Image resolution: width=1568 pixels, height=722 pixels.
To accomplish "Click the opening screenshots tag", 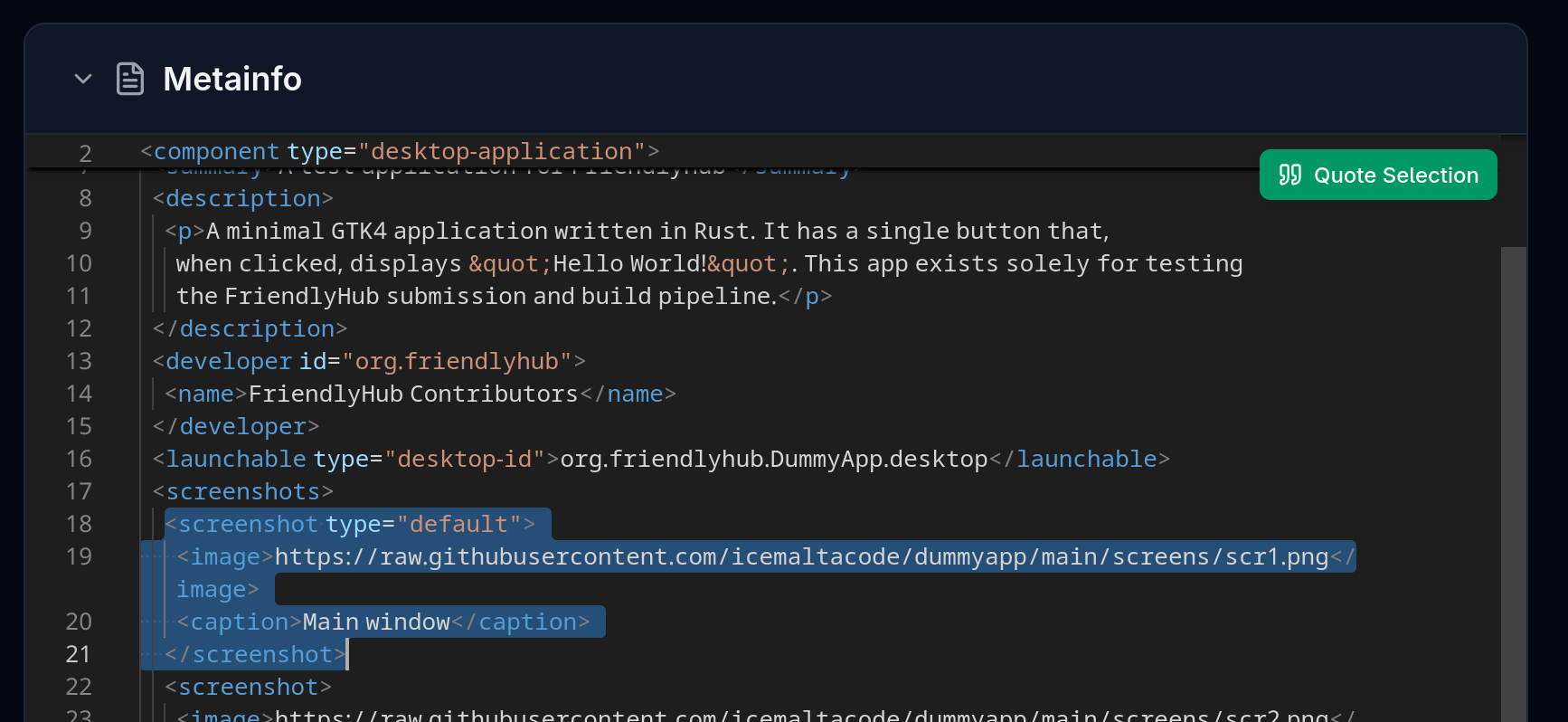I will coord(243,491).
